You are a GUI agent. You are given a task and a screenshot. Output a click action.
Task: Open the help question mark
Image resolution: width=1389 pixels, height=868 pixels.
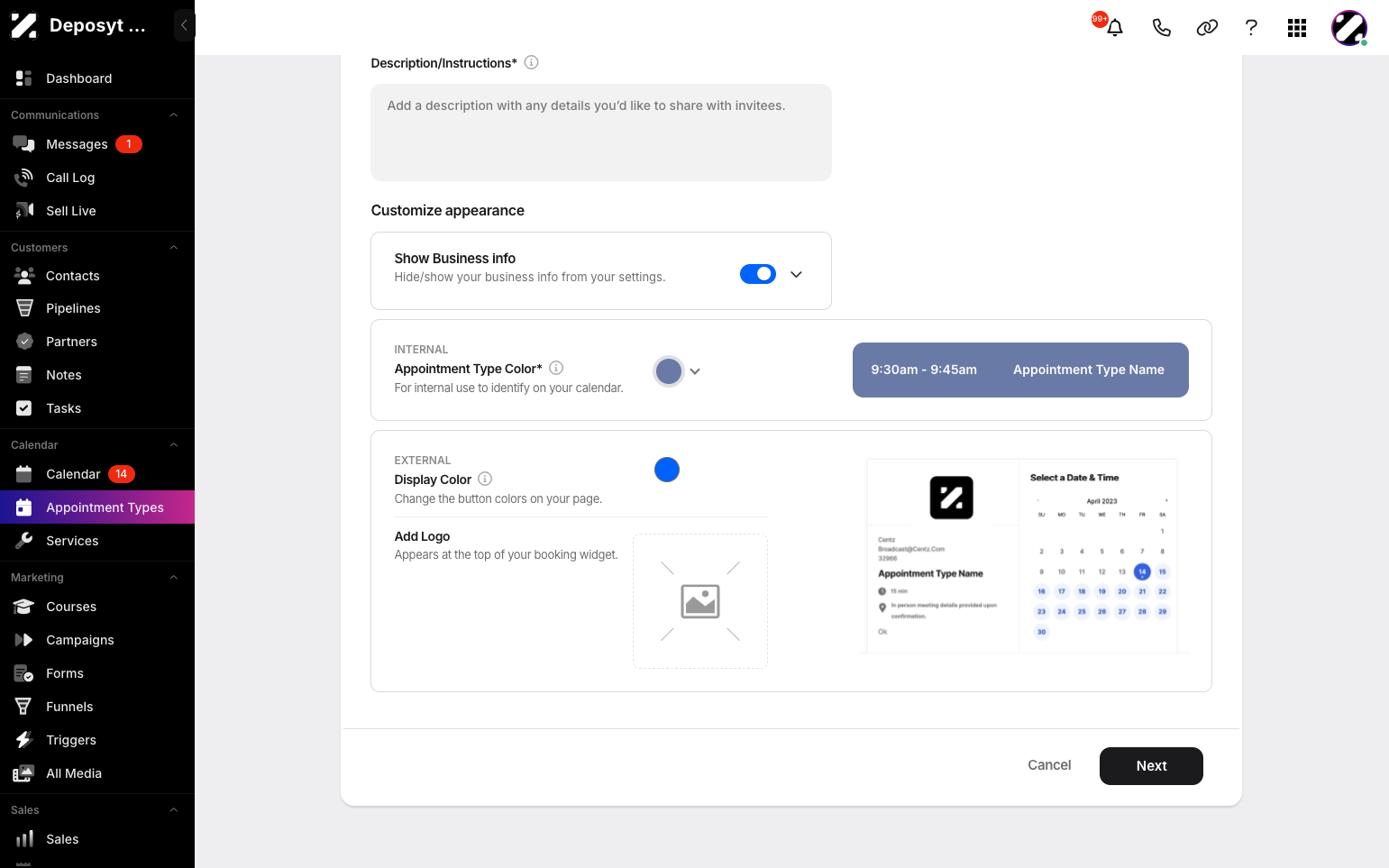click(x=1251, y=28)
